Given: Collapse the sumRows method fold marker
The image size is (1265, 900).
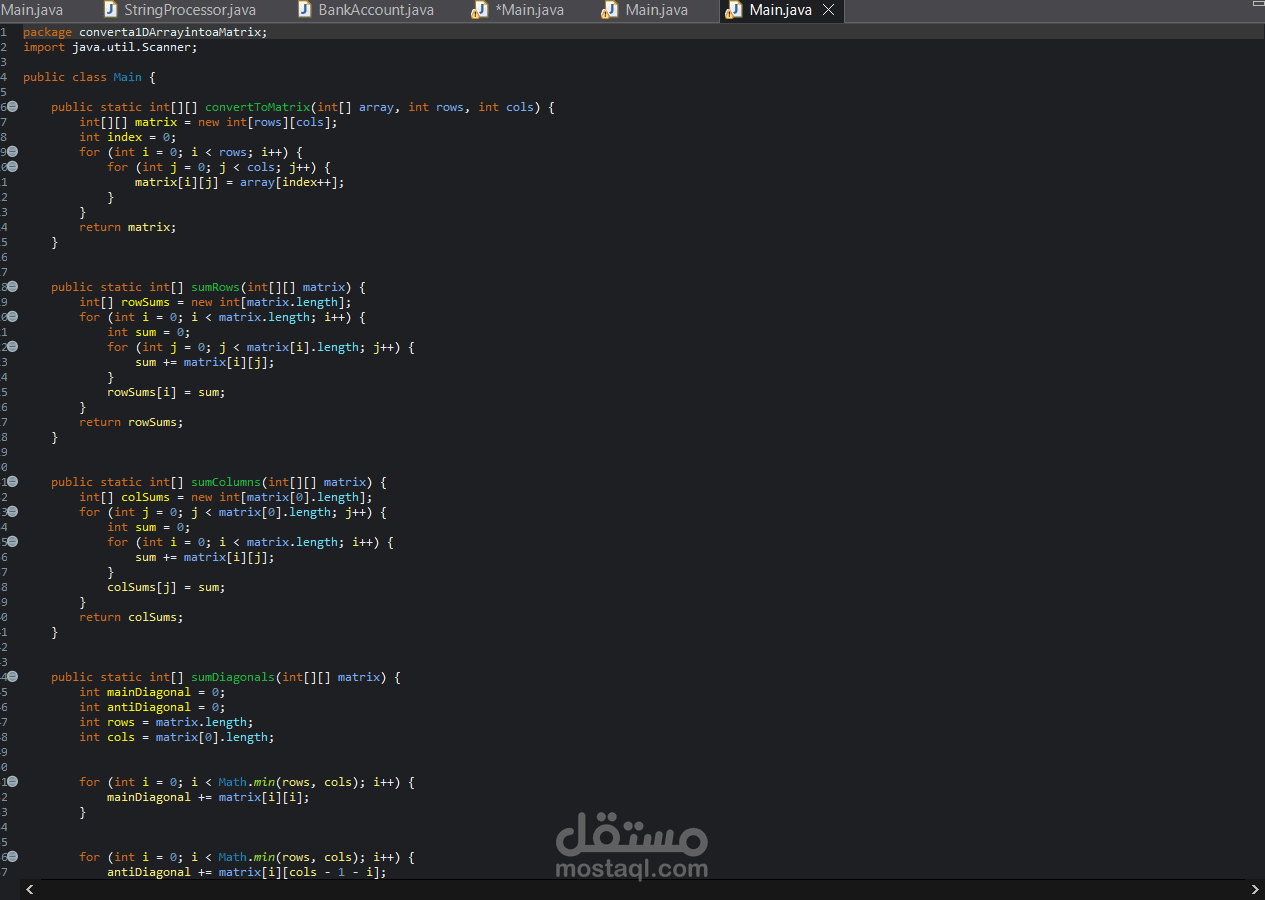Looking at the screenshot, I should 12,287.
